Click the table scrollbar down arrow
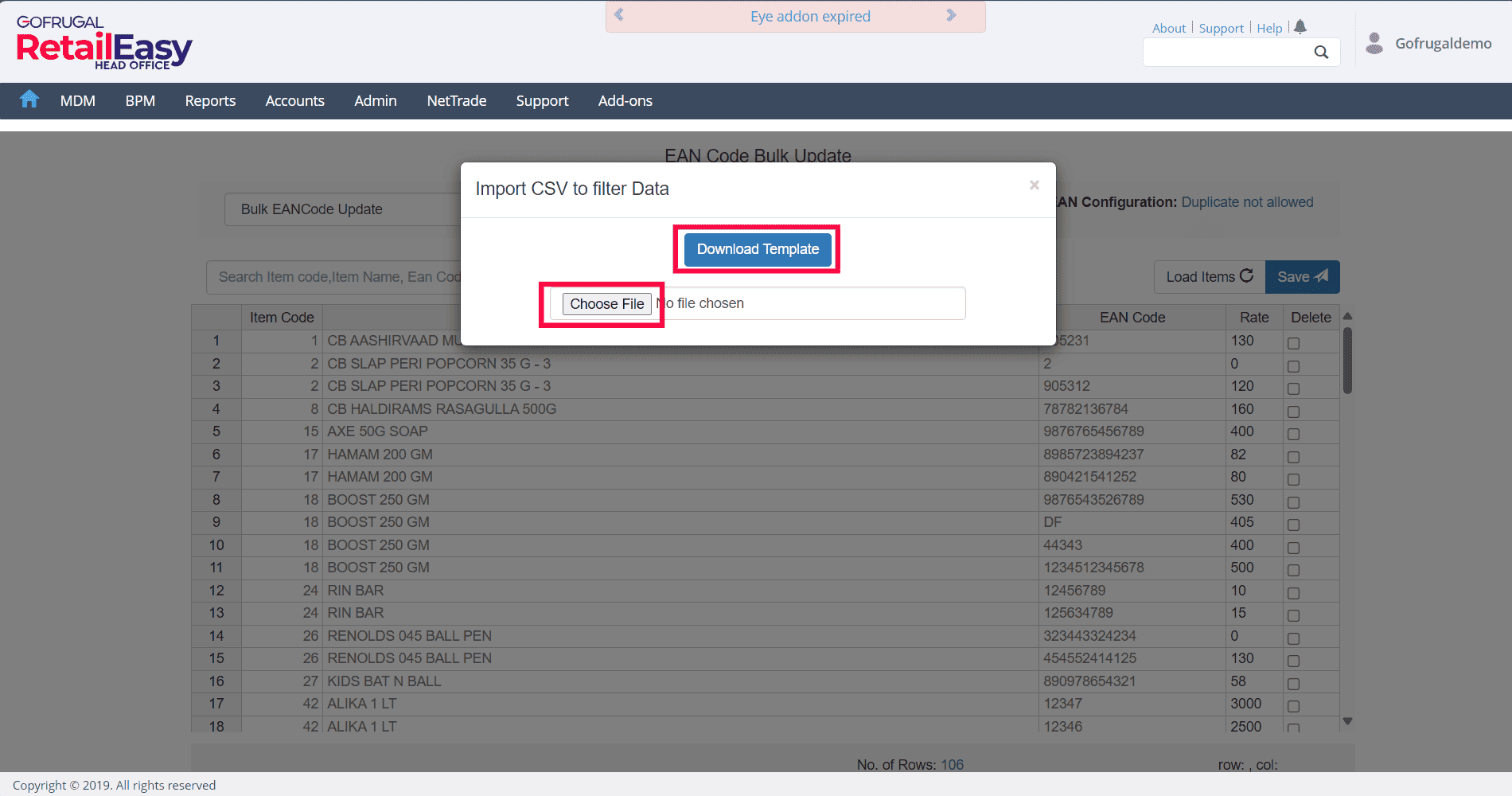Screen dimensions: 1512x796 (1347, 721)
